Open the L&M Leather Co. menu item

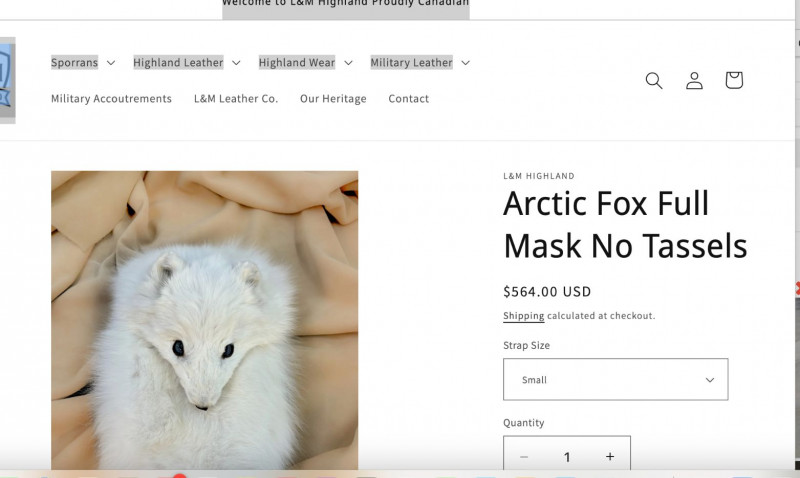(x=236, y=99)
